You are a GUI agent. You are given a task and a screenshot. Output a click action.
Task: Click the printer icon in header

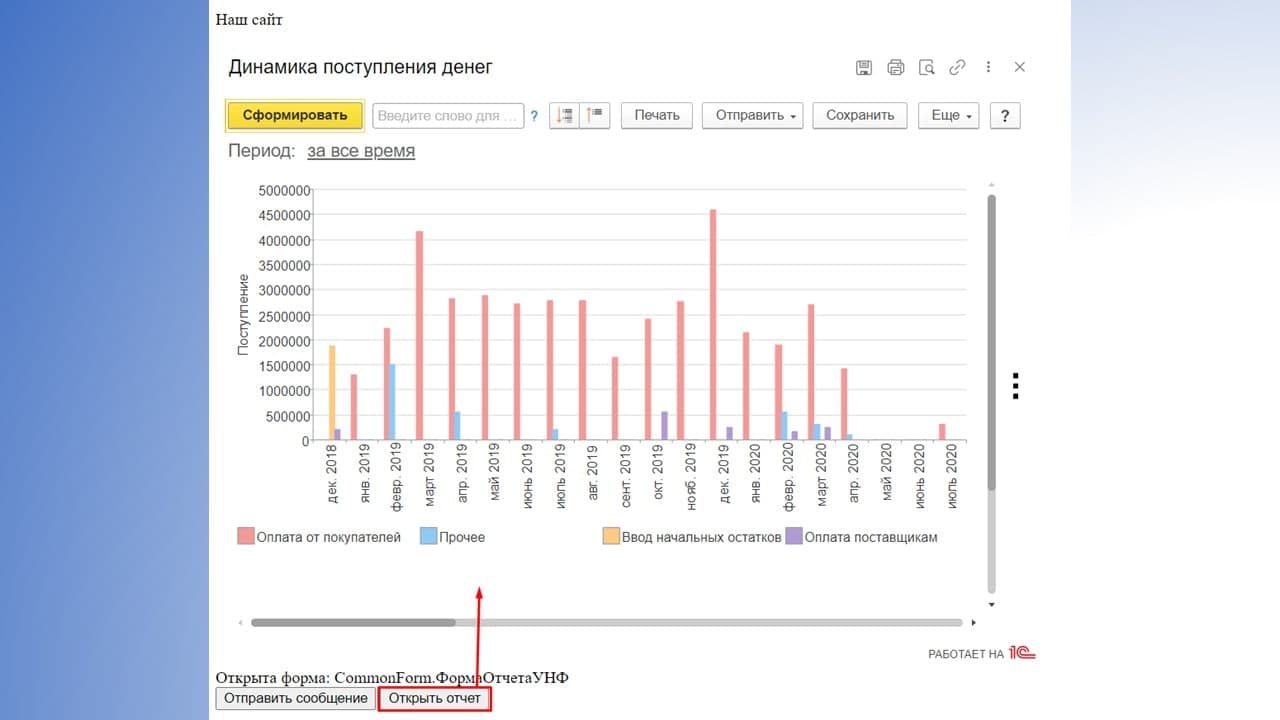click(x=896, y=67)
